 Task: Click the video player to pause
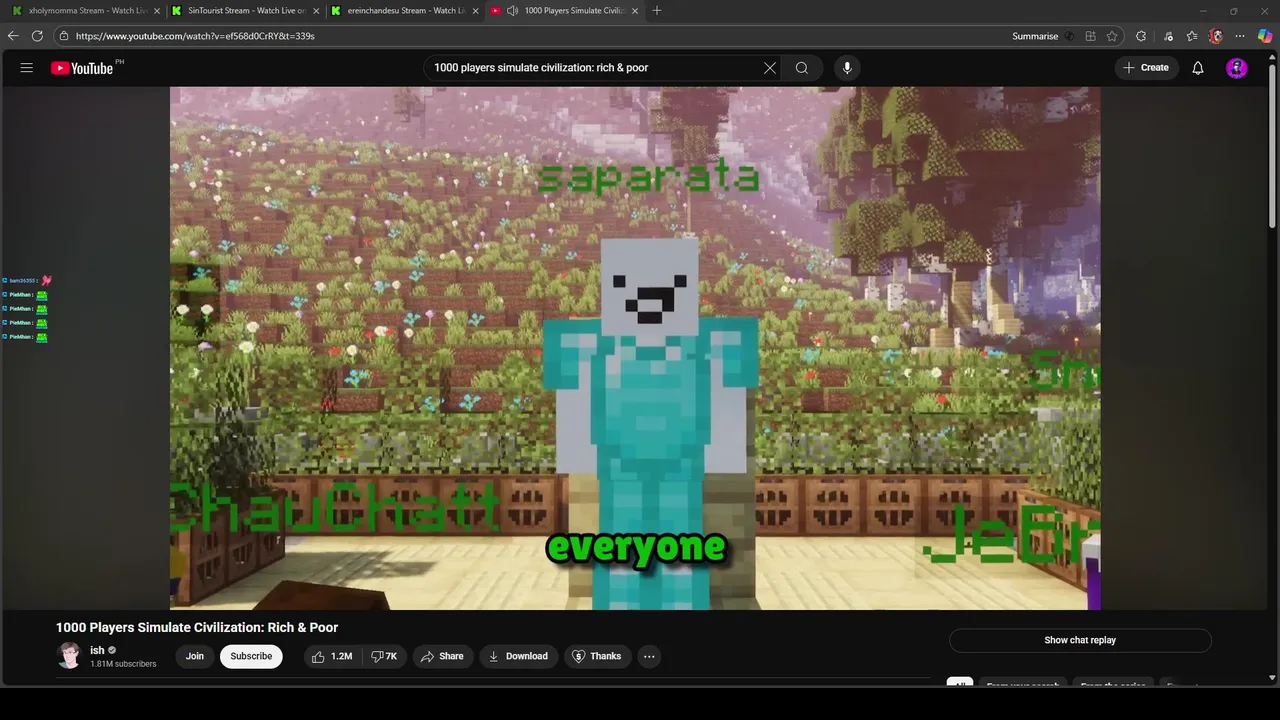point(635,348)
